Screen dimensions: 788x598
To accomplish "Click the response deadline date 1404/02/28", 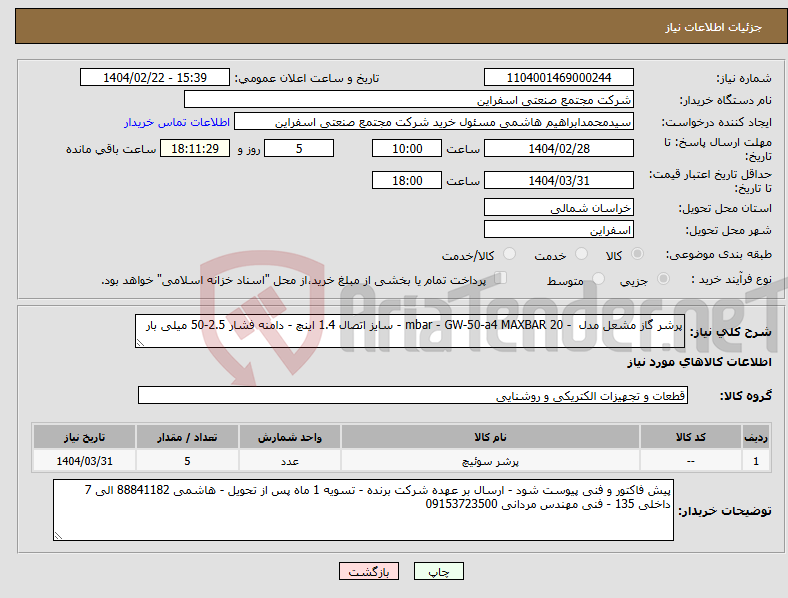I will [x=558, y=148].
